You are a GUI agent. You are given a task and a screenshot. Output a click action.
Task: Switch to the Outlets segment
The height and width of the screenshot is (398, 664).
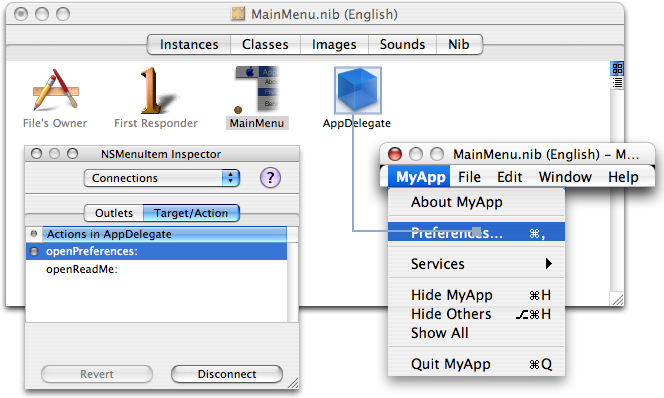[x=113, y=213]
